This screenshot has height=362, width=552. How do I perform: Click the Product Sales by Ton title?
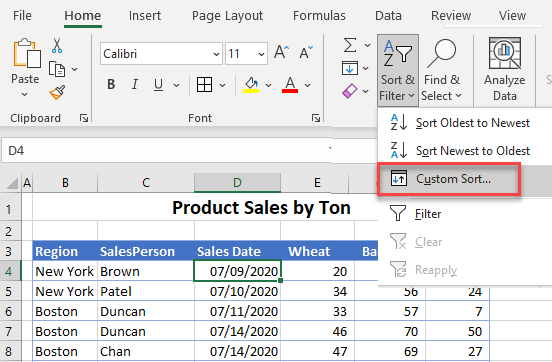(261, 208)
